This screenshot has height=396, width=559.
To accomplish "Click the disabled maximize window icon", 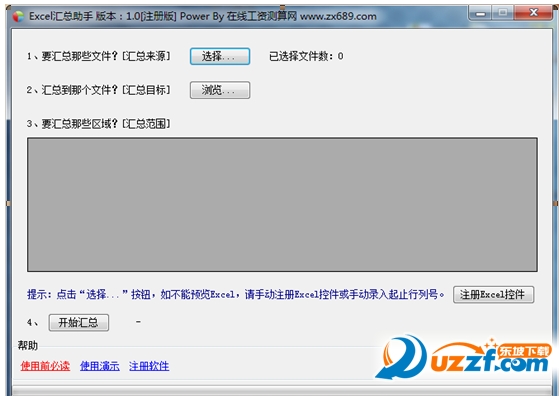I will (503, 13).
